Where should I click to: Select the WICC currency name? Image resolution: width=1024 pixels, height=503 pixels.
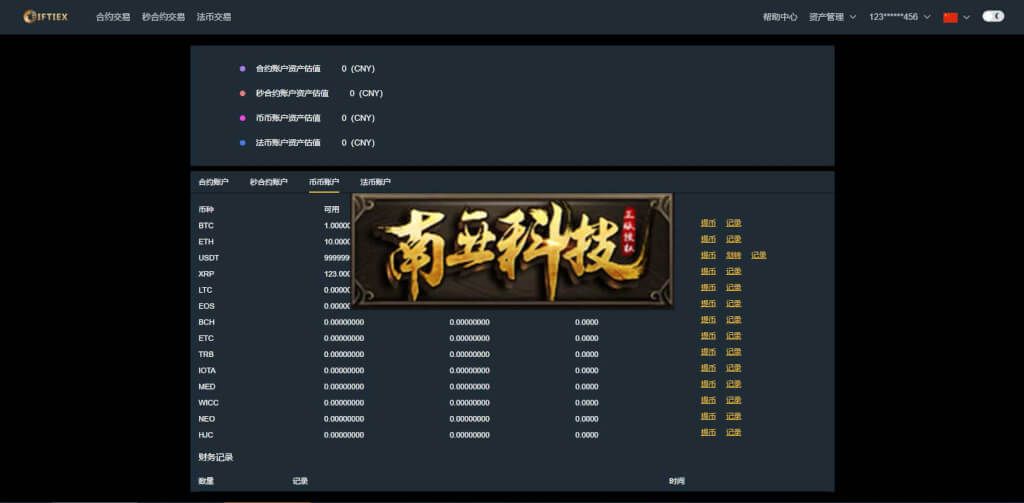point(208,402)
